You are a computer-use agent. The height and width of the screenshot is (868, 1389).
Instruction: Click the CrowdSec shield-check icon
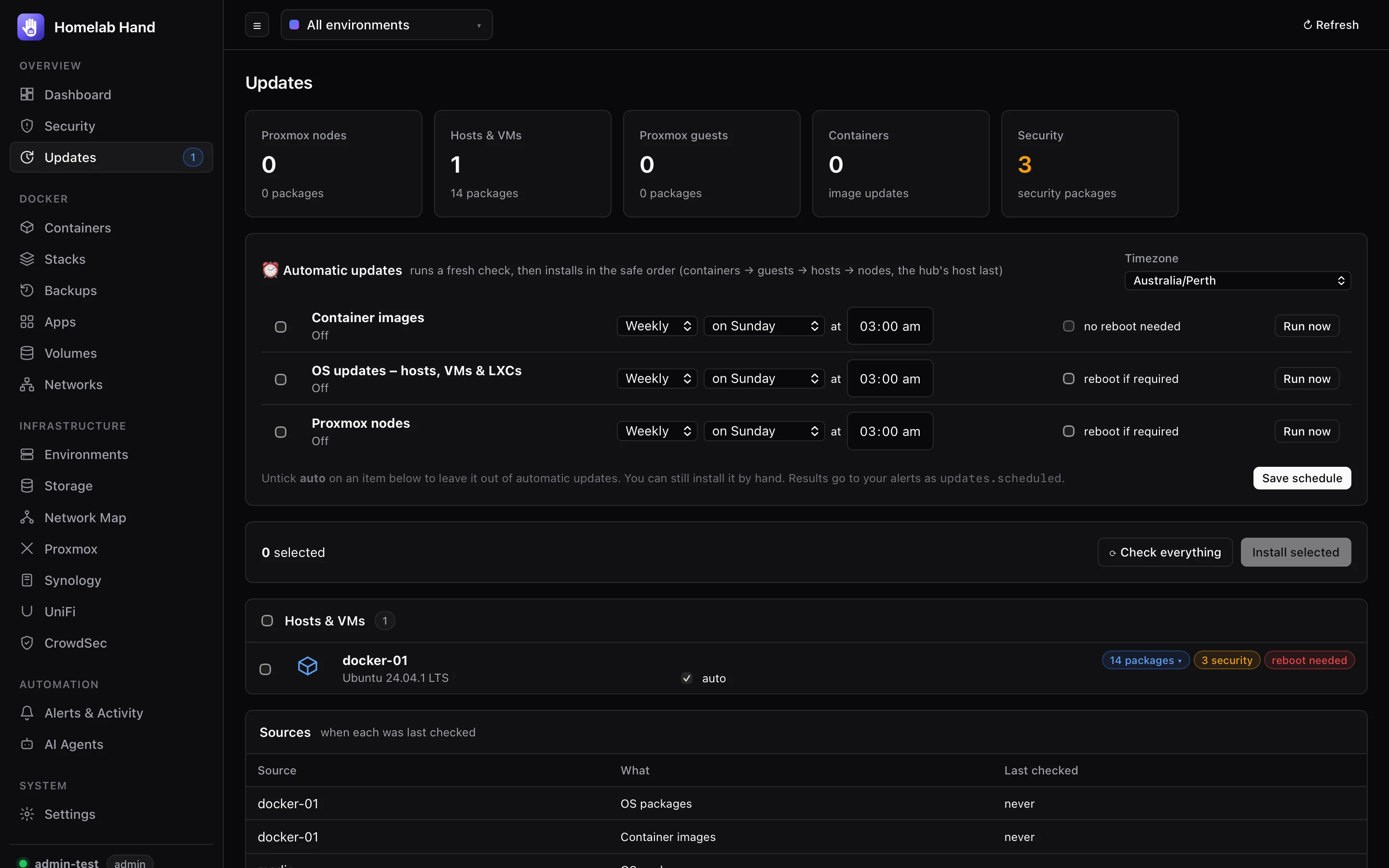tap(27, 642)
